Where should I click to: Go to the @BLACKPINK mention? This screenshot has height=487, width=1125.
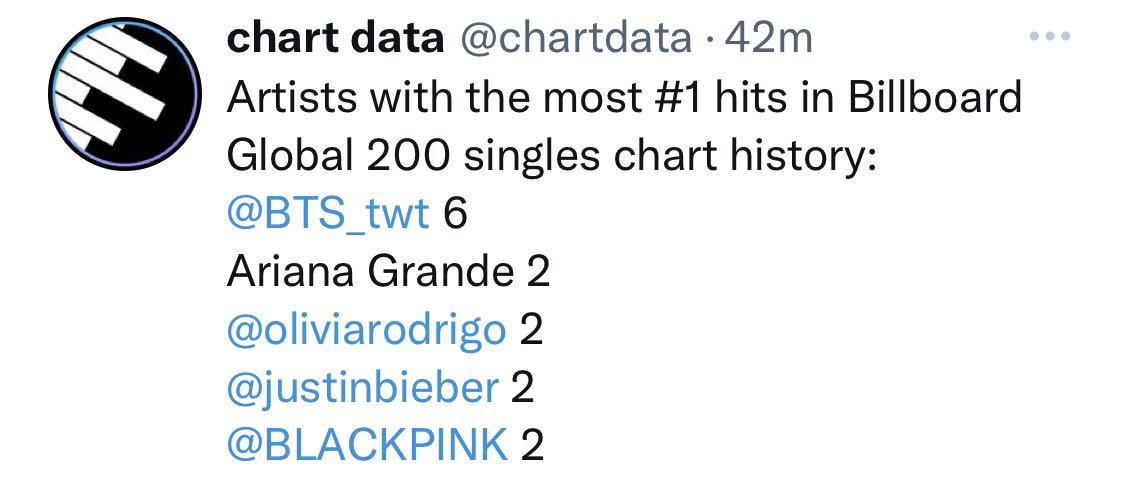click(367, 445)
